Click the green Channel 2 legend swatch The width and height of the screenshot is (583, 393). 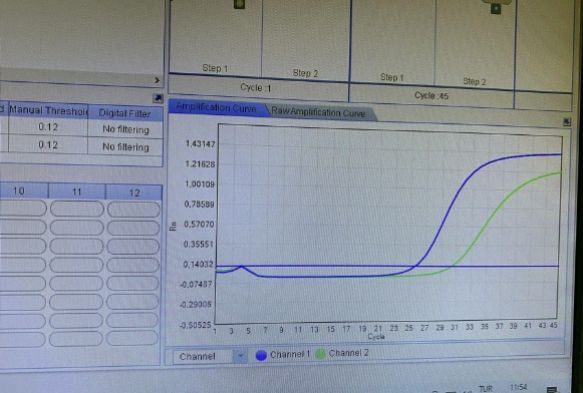pyautogui.click(x=320, y=354)
